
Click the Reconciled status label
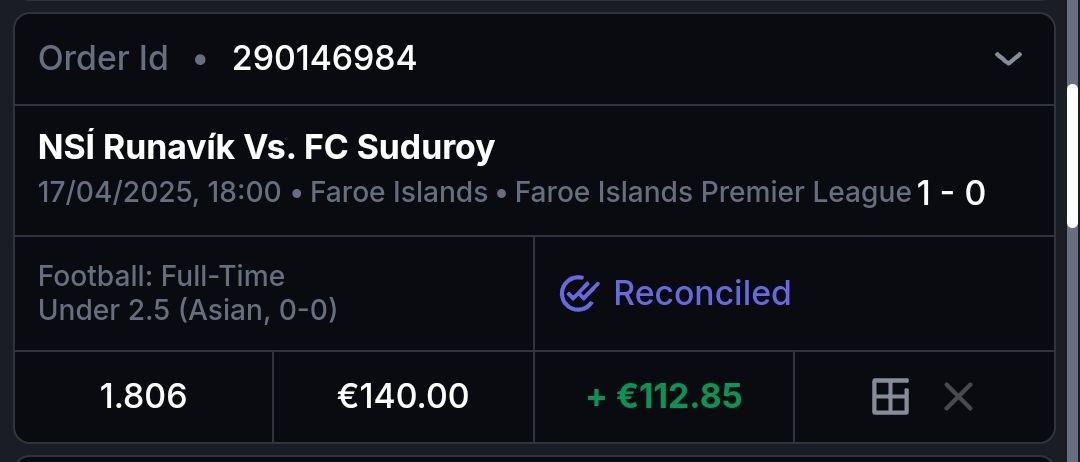coord(702,293)
